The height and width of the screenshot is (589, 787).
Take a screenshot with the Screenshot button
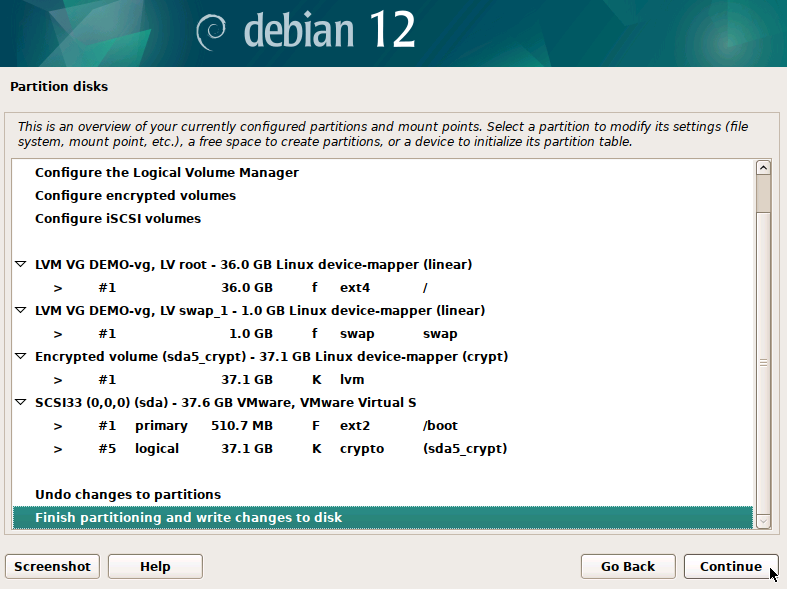(52, 566)
